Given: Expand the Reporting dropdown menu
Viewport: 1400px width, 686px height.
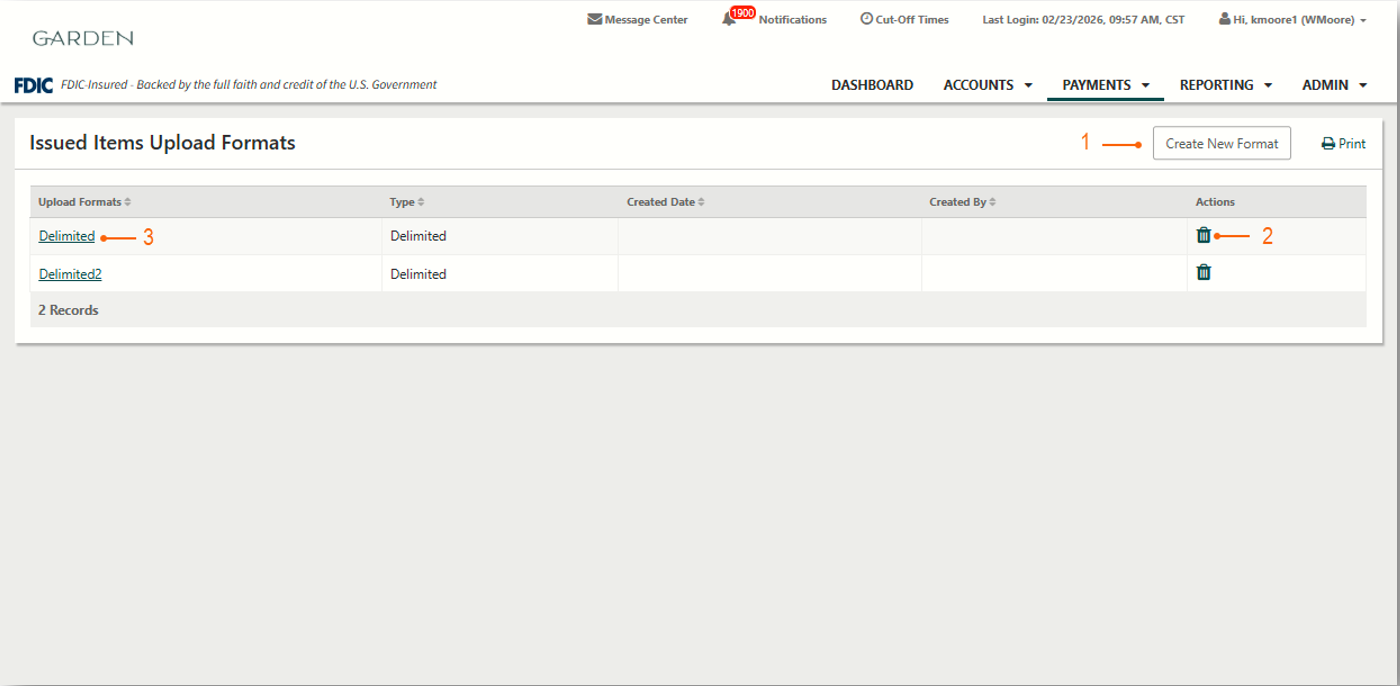Looking at the screenshot, I should pyautogui.click(x=1225, y=85).
